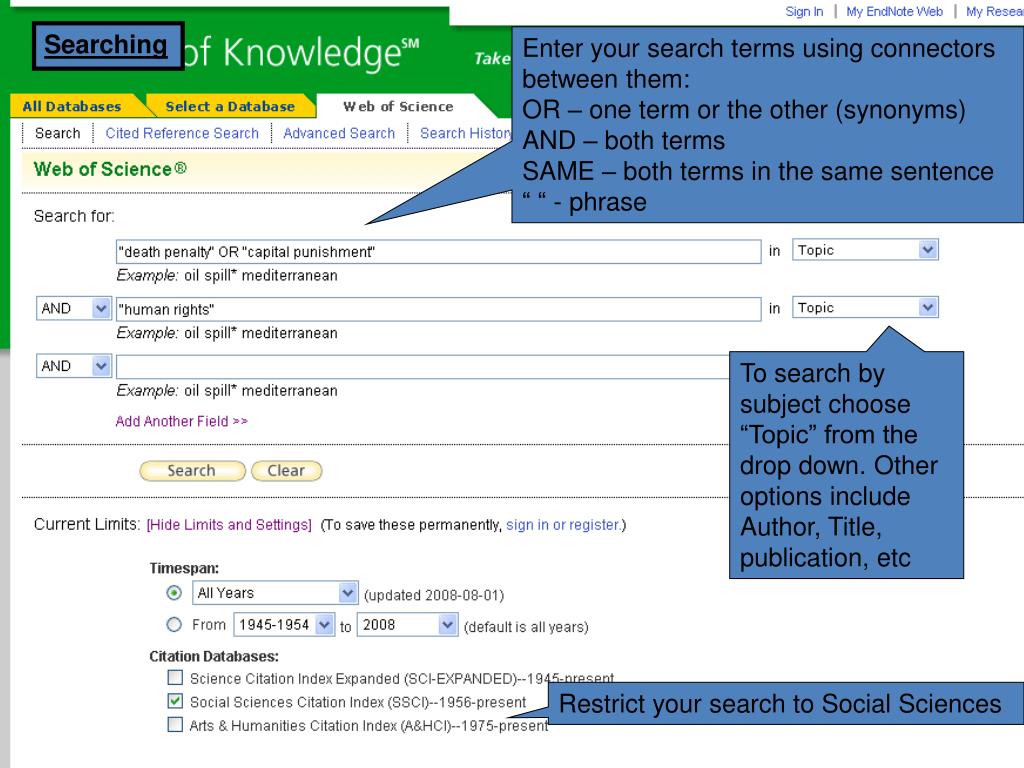
Task: Open My EndNote Web link
Action: (x=894, y=12)
